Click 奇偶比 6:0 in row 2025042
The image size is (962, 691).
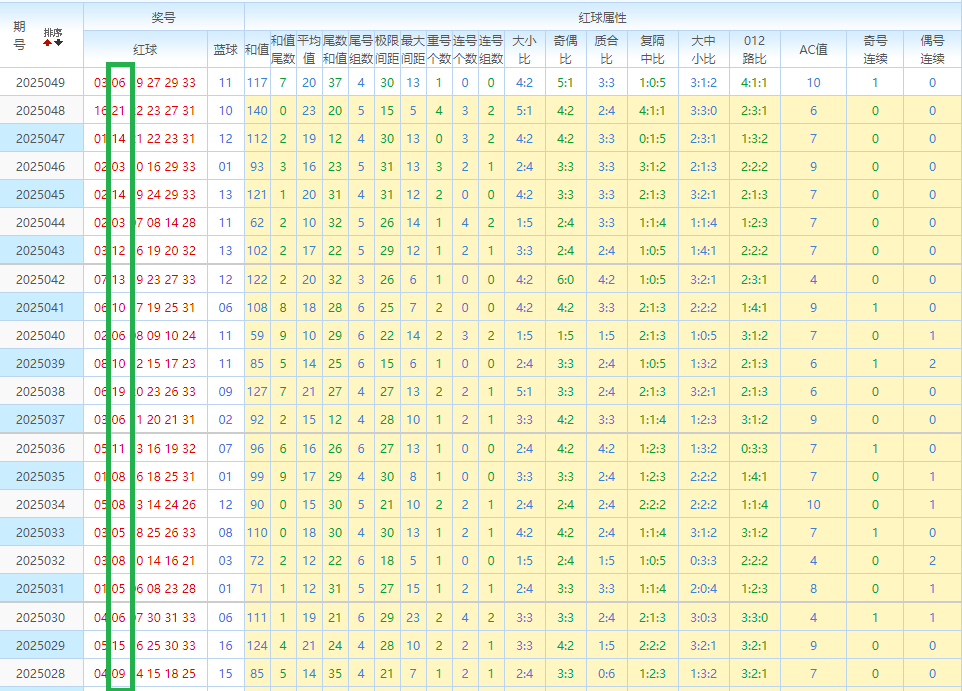(565, 280)
